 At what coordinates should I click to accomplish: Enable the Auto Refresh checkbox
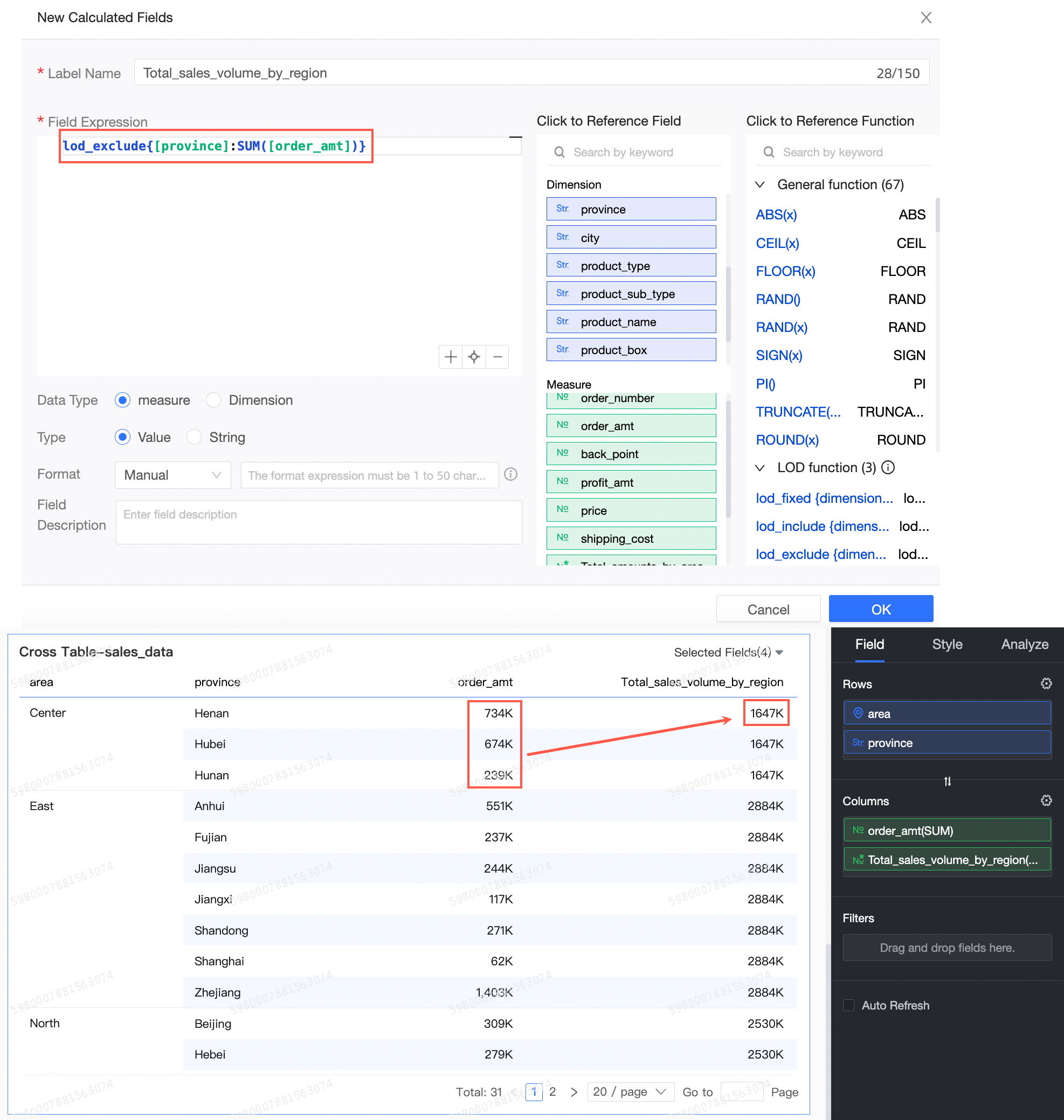pyautogui.click(x=848, y=1005)
